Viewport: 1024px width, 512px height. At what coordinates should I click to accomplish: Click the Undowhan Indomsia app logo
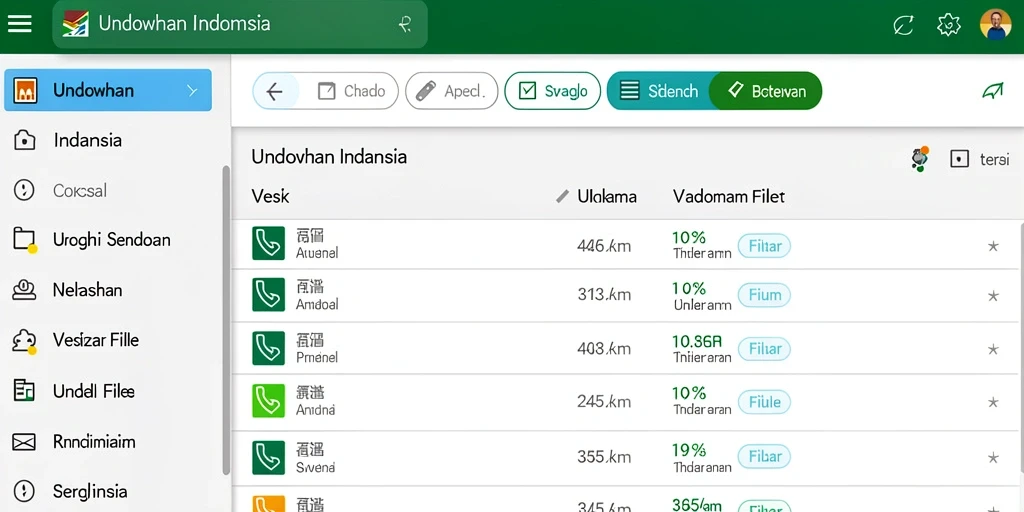click(75, 24)
